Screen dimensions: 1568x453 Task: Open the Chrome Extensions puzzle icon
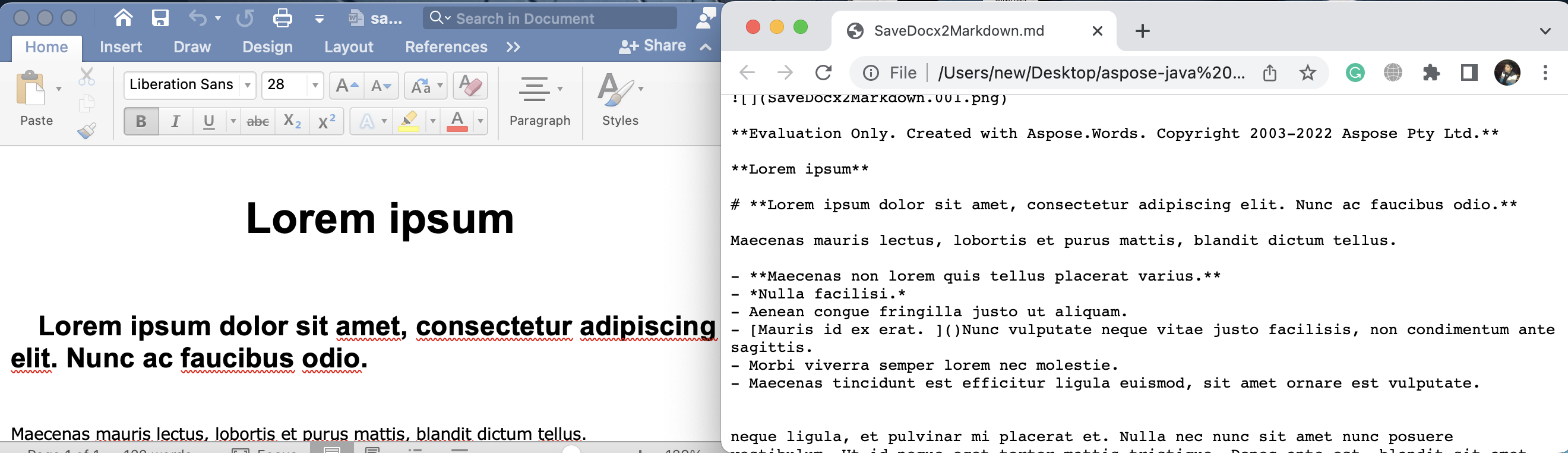pos(1431,73)
